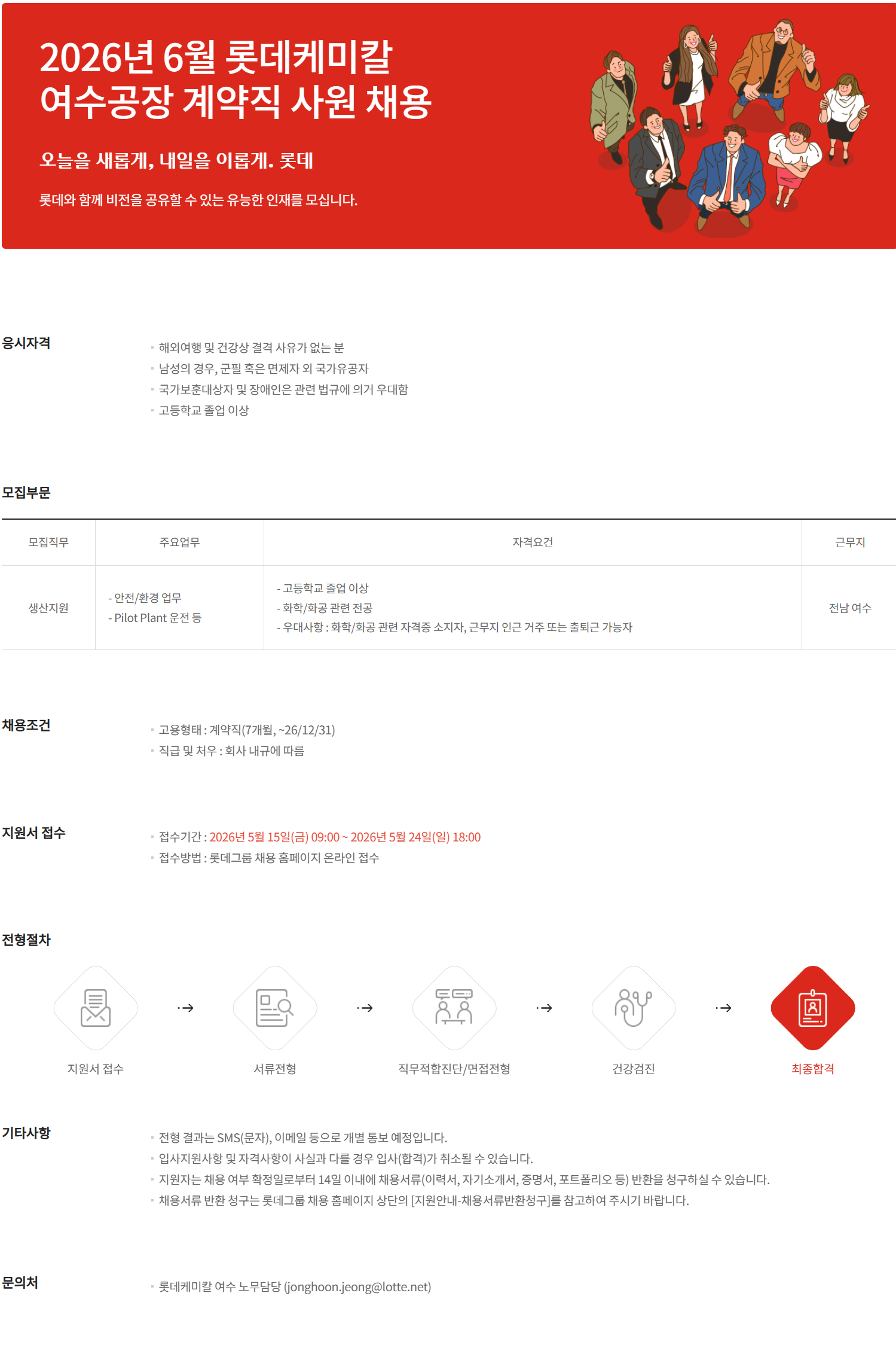Click the 우대사항 line in the table
Image resolution: width=896 pixels, height=1348 pixels.
454,627
